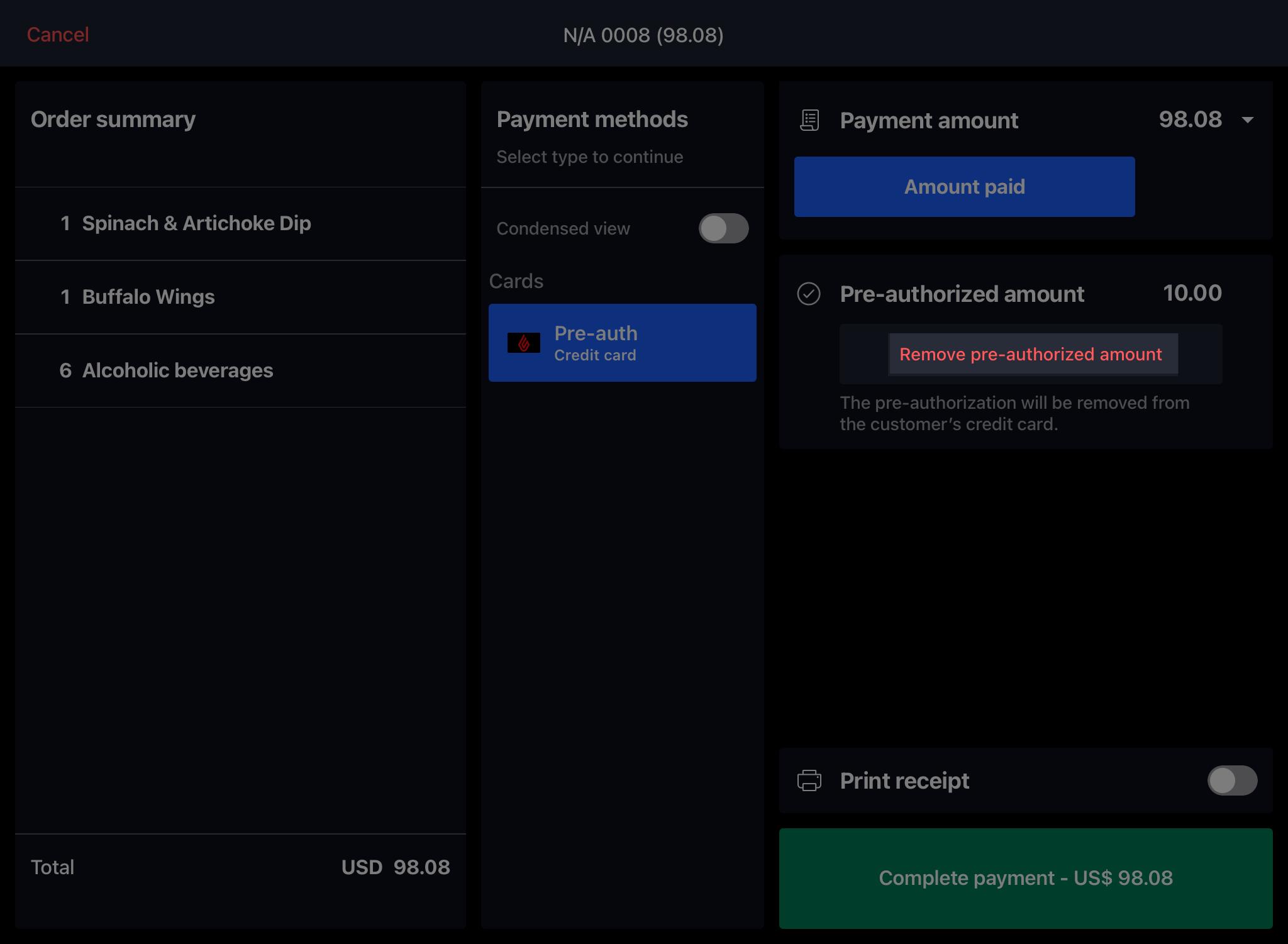Viewport: 1288px width, 944px height.
Task: Click the 98.08 payment amount value
Action: click(x=1190, y=119)
